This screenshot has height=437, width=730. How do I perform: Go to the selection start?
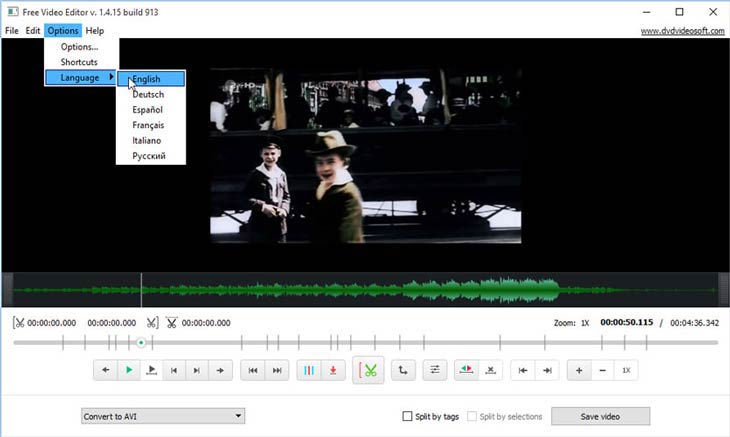tap(523, 370)
